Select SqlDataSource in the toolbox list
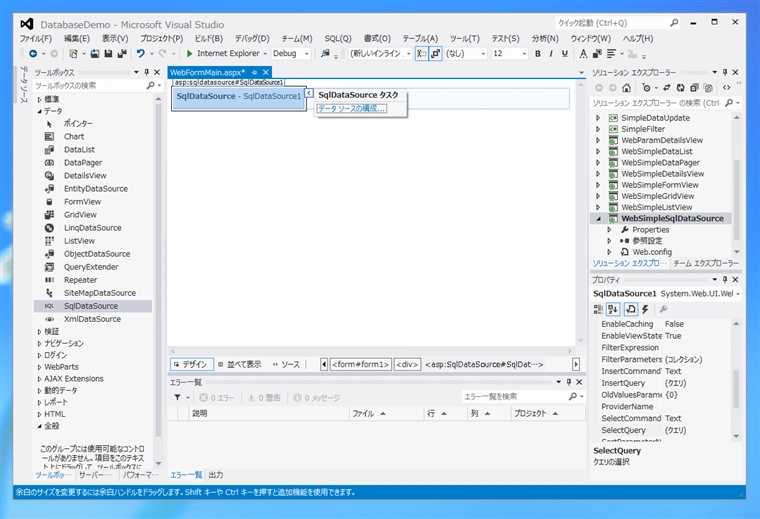This screenshot has height=519, width=760. point(93,306)
